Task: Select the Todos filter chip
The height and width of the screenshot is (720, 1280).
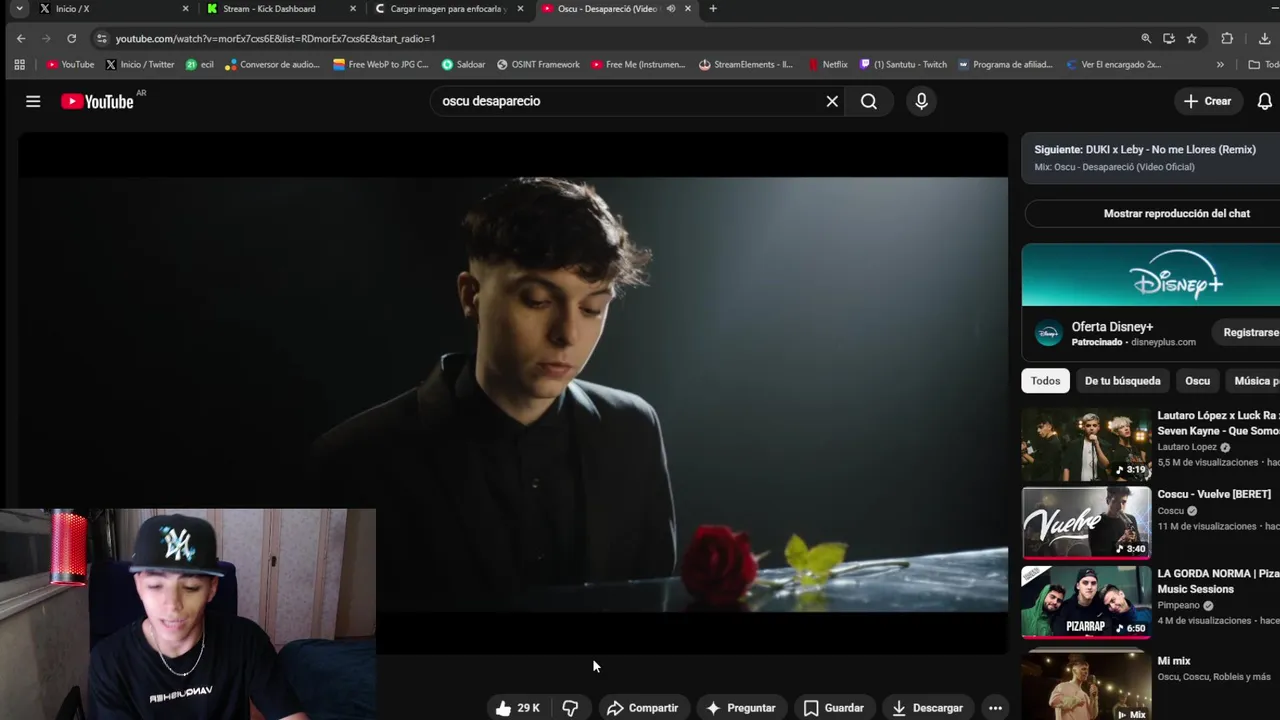Action: click(1045, 381)
